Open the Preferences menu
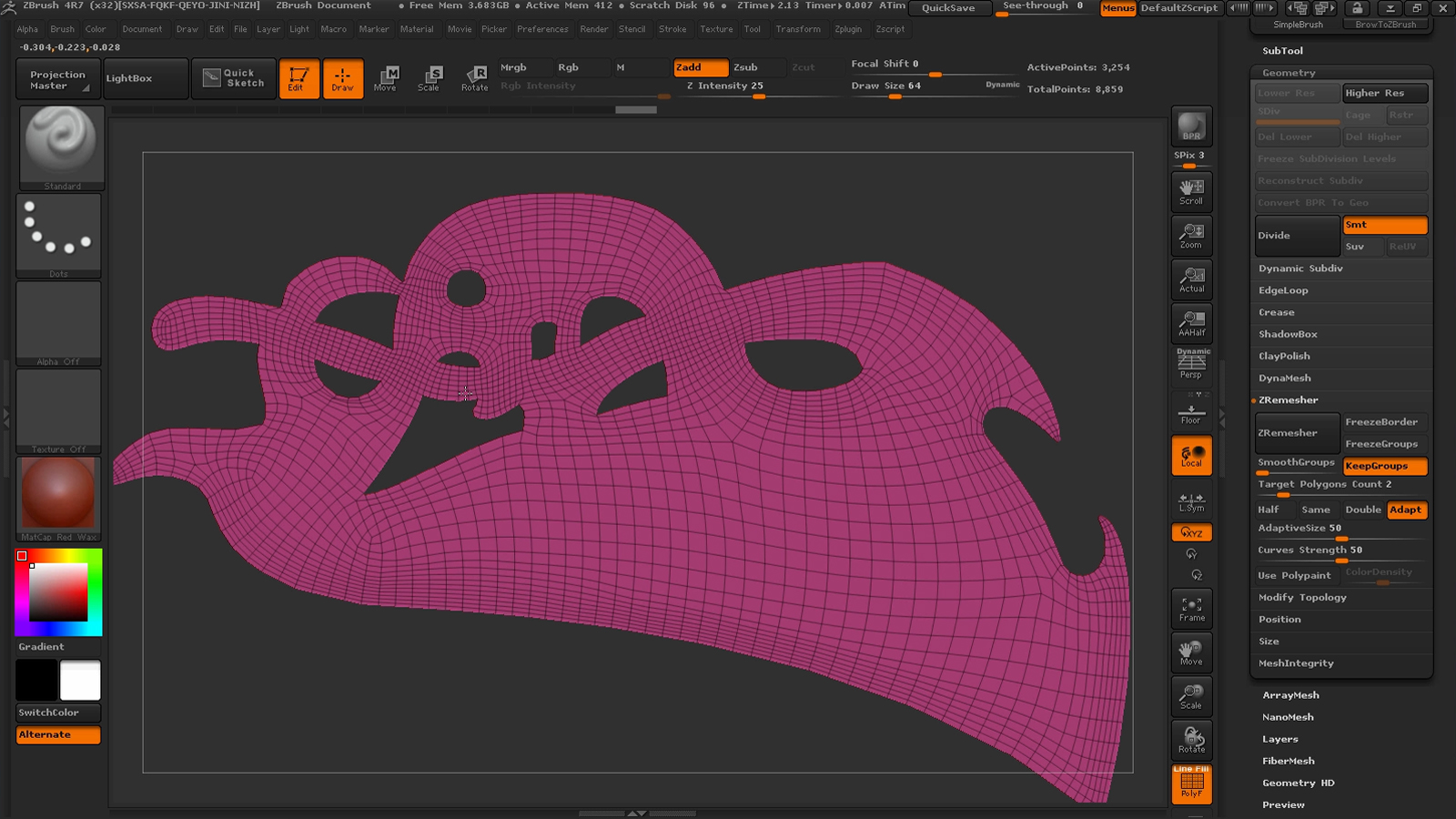 542,29
